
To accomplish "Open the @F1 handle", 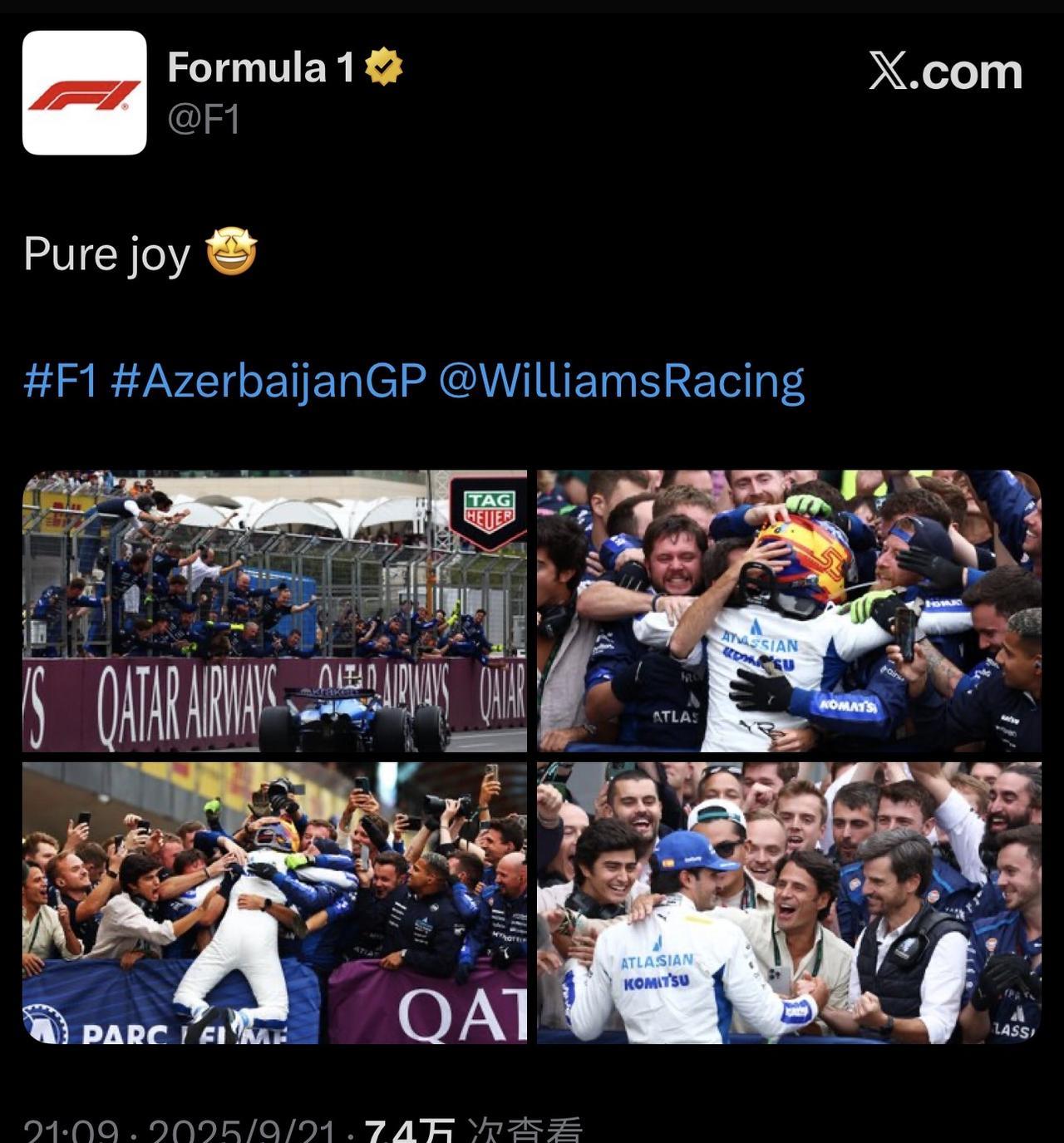I will click(x=204, y=119).
